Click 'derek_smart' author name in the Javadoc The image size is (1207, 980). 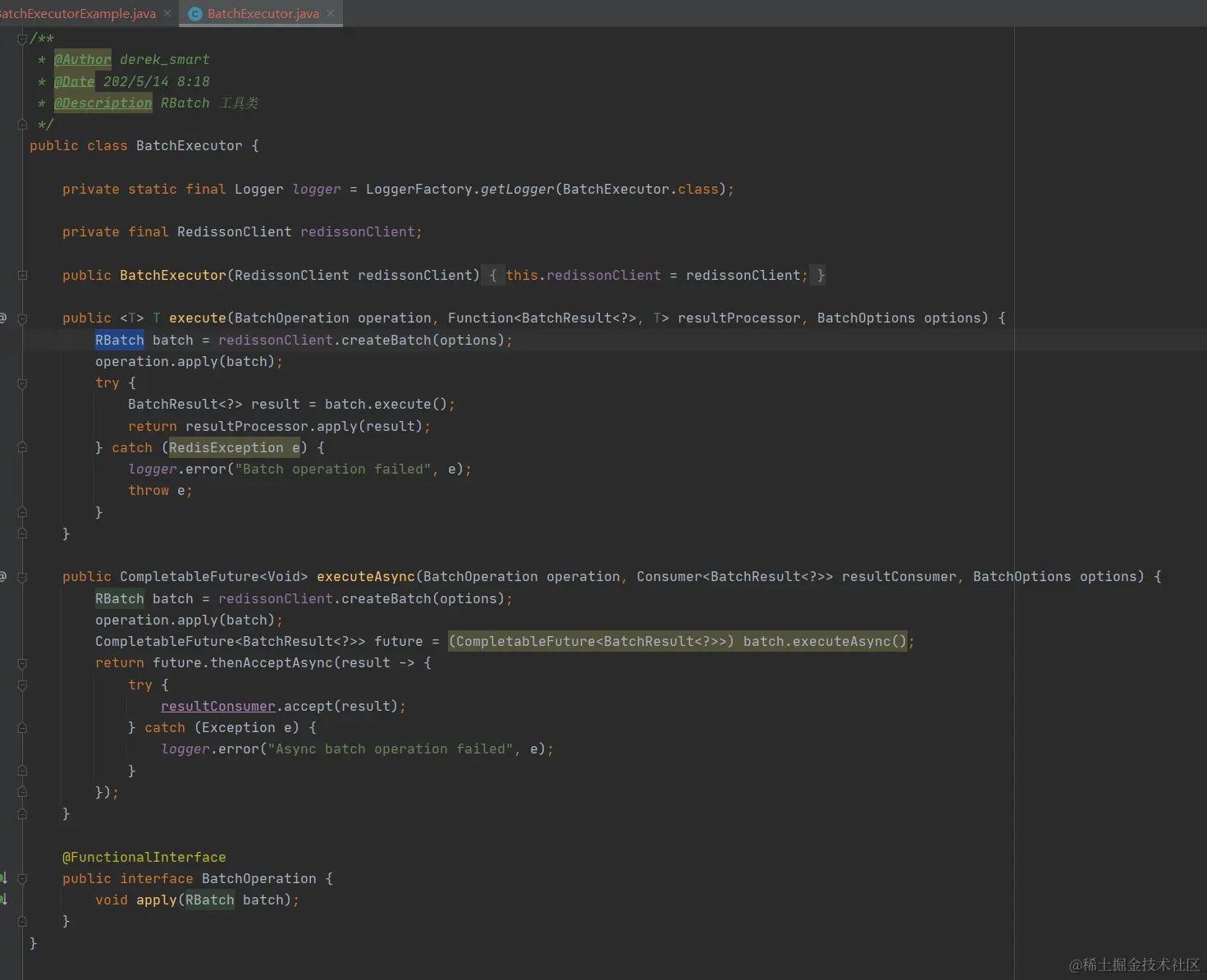coord(164,60)
